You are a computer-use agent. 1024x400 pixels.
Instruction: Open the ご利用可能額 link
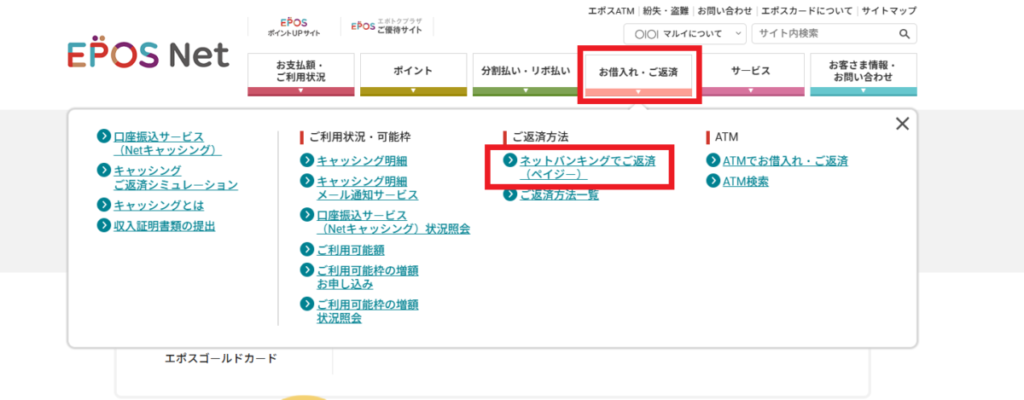click(x=351, y=250)
